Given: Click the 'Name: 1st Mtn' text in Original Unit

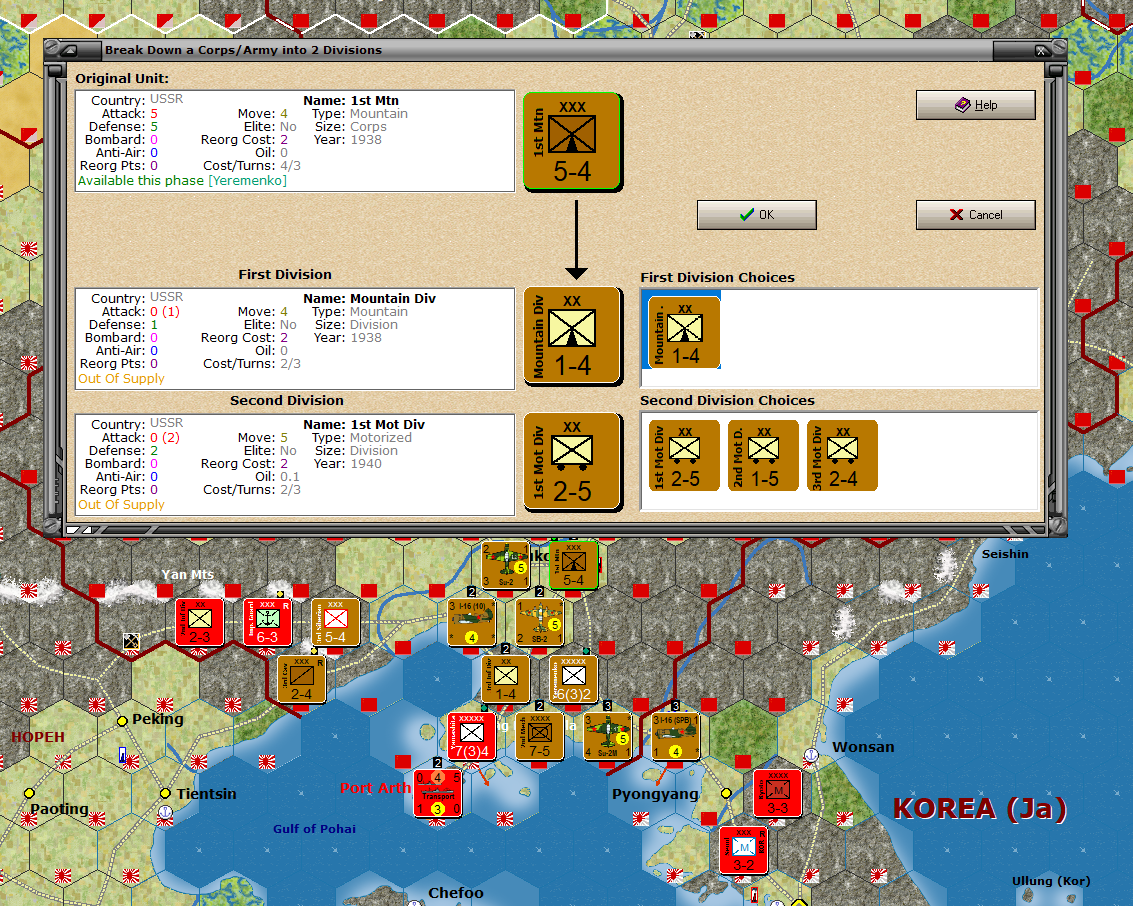Looking at the screenshot, I should click(x=350, y=100).
